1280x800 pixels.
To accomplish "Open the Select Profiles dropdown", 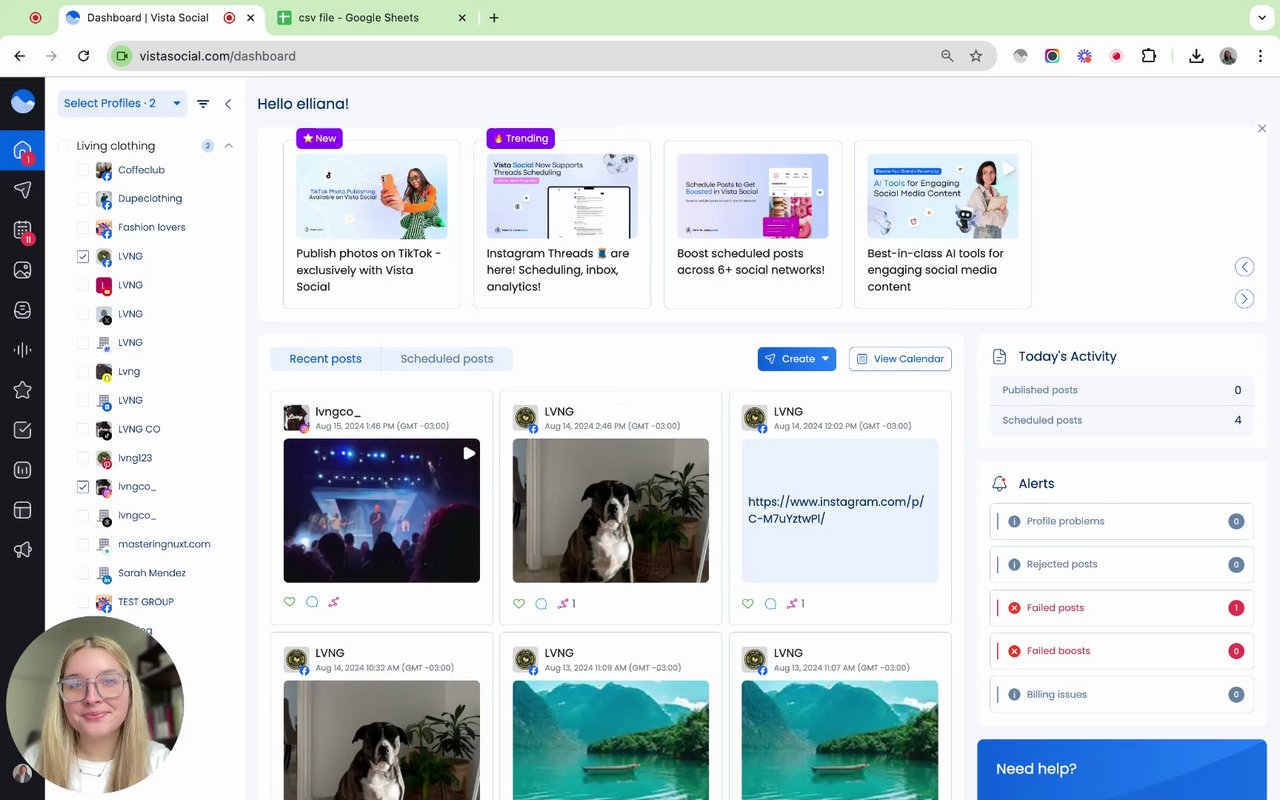I will [x=122, y=103].
